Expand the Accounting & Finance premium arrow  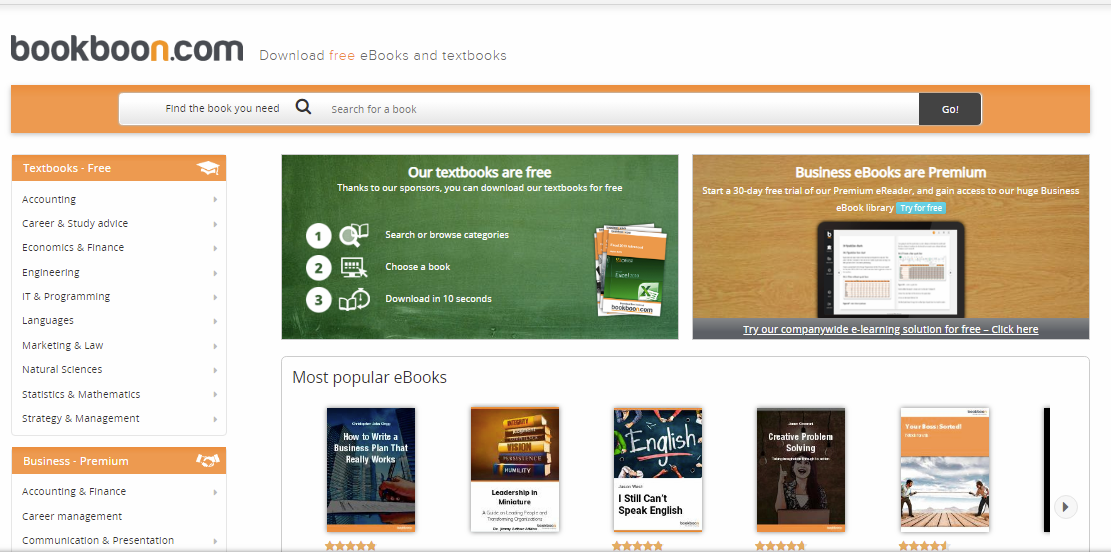(x=215, y=492)
